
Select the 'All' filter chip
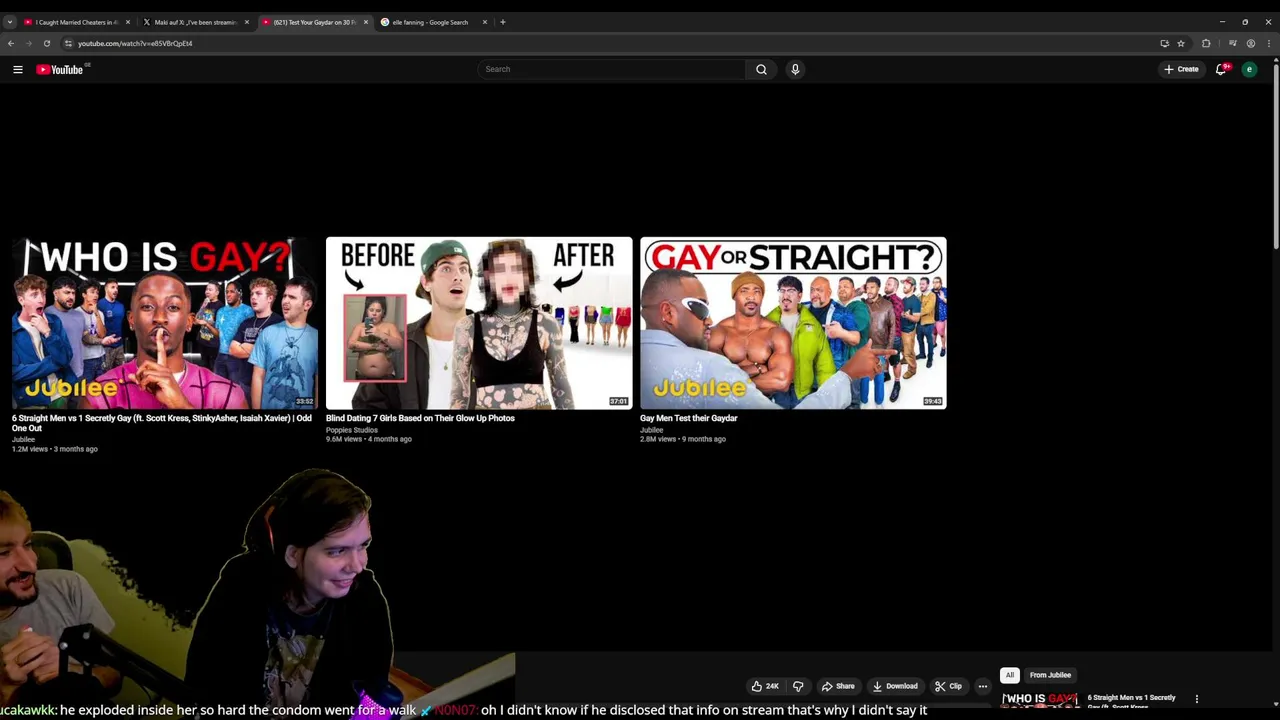coord(1010,675)
